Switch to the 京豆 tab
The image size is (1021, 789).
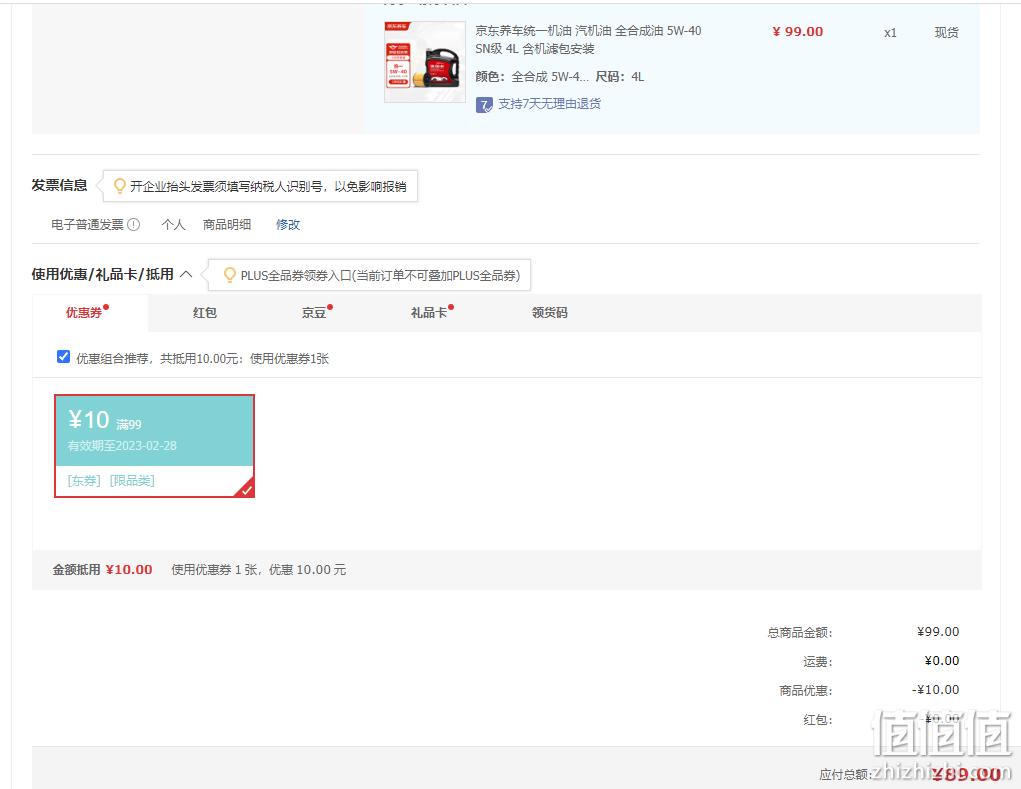(x=314, y=313)
